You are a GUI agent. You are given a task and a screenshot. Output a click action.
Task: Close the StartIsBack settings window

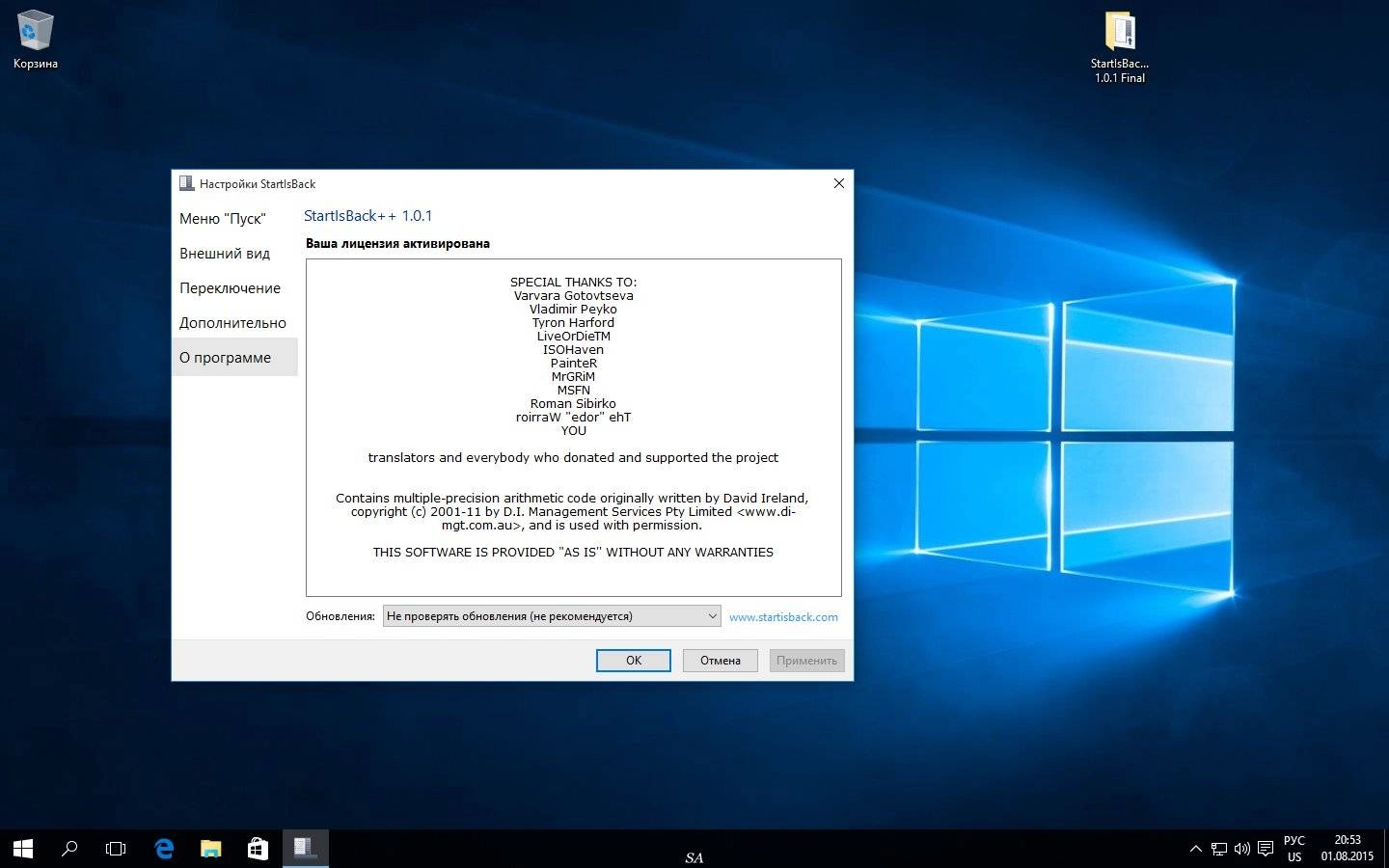coord(838,183)
